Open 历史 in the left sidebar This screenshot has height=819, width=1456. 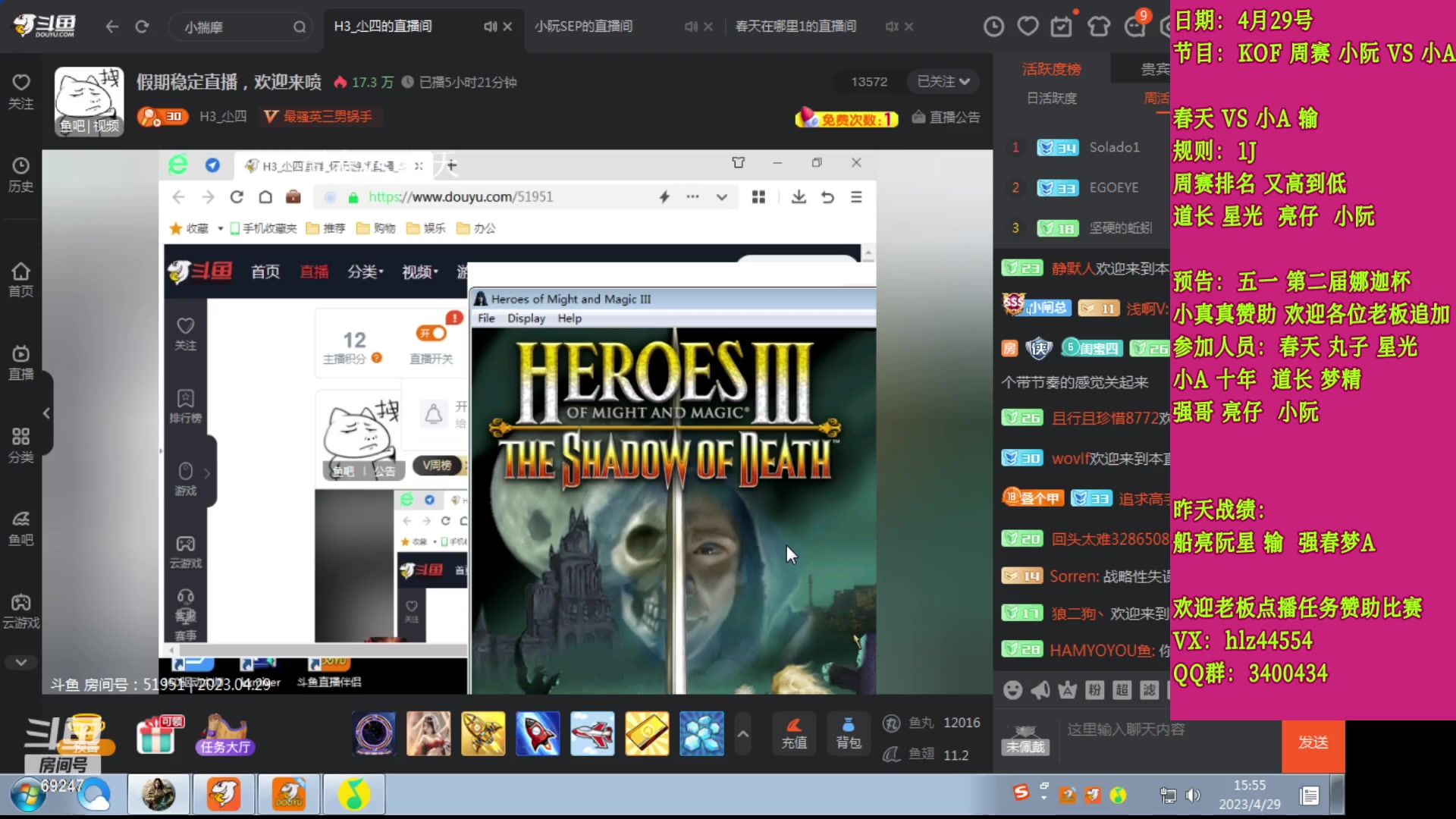[x=20, y=175]
